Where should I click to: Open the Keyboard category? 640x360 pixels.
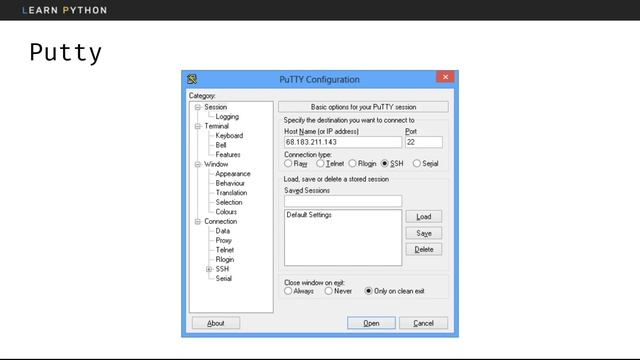229,136
